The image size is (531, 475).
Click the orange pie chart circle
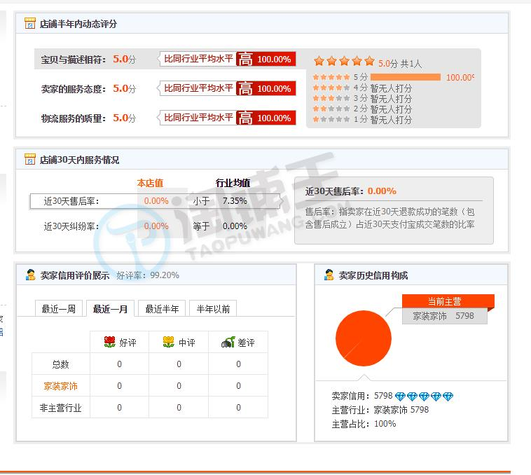tap(363, 338)
